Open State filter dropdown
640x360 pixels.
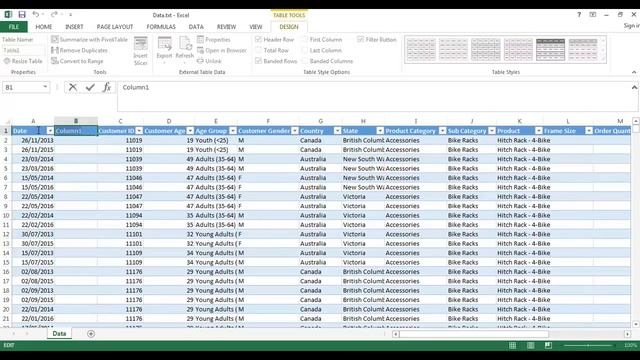[x=380, y=131]
